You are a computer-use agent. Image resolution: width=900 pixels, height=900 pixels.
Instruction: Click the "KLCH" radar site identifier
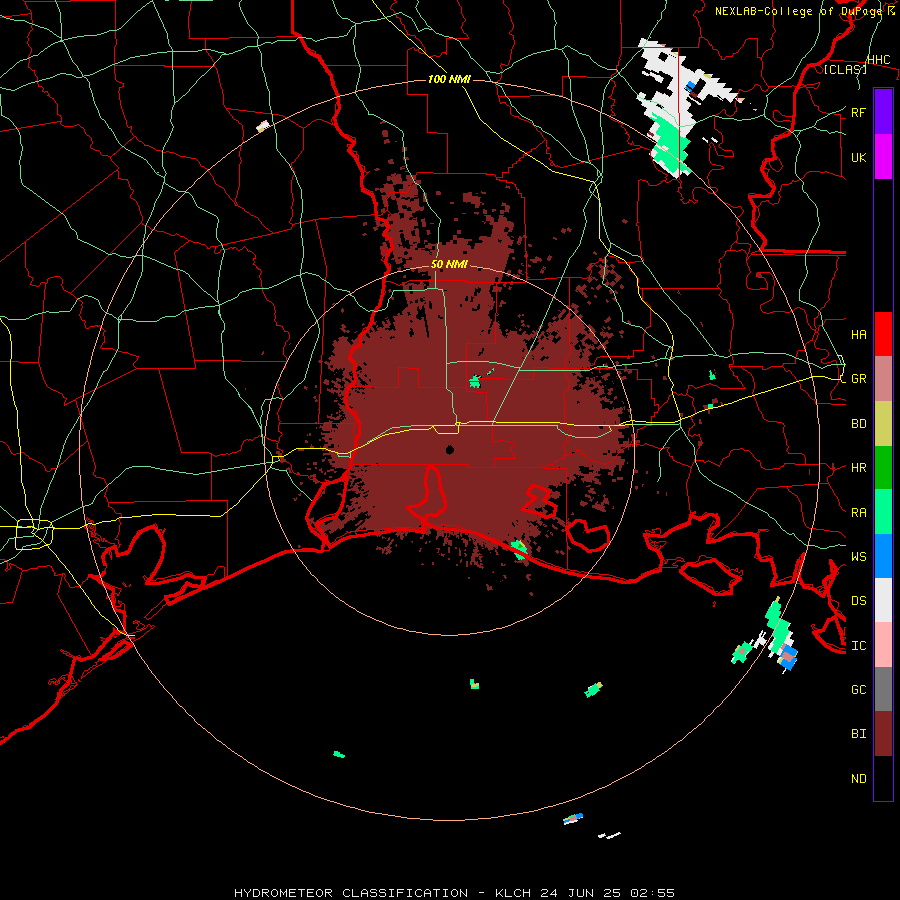pyautogui.click(x=511, y=893)
